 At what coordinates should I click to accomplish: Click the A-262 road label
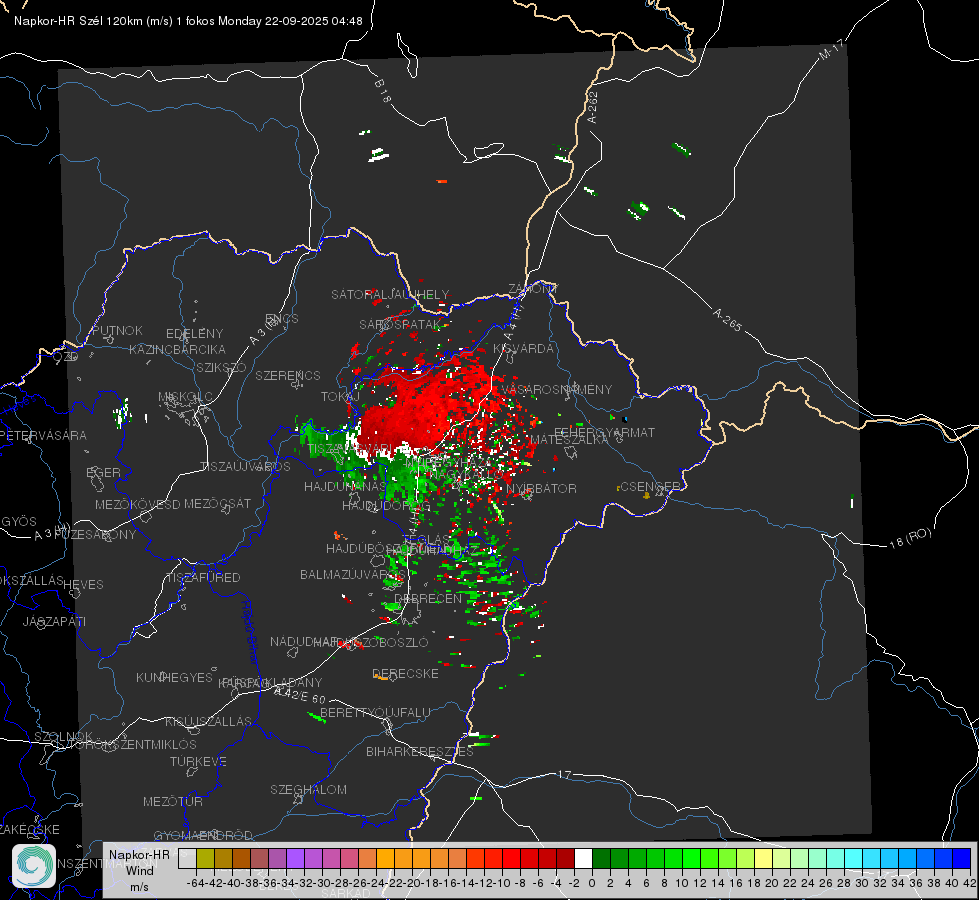point(593,107)
